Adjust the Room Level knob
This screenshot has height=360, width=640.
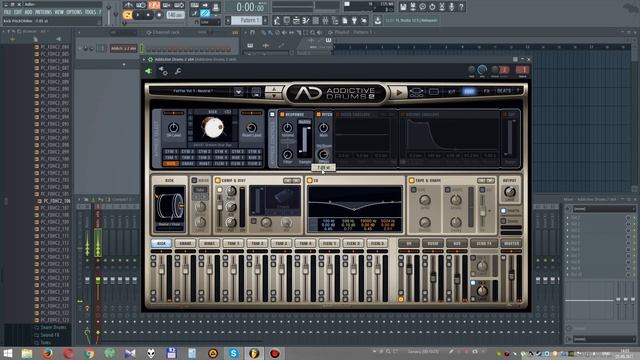click(251, 127)
